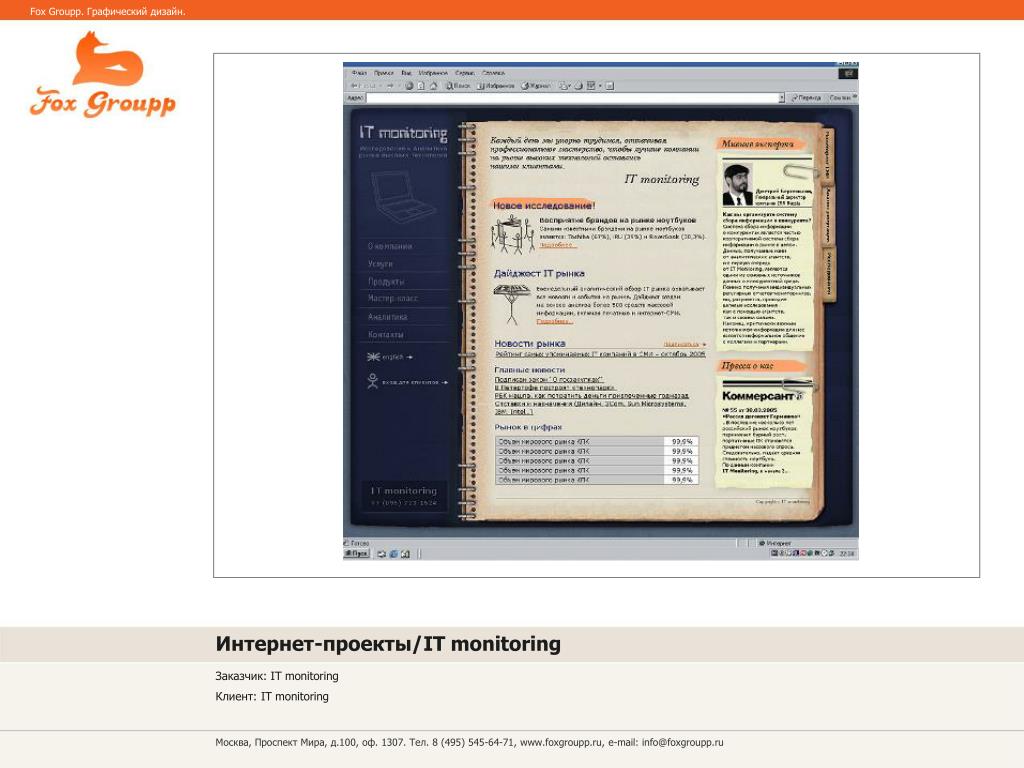Click the expert portrait photo
1024x768 pixels.
(738, 185)
